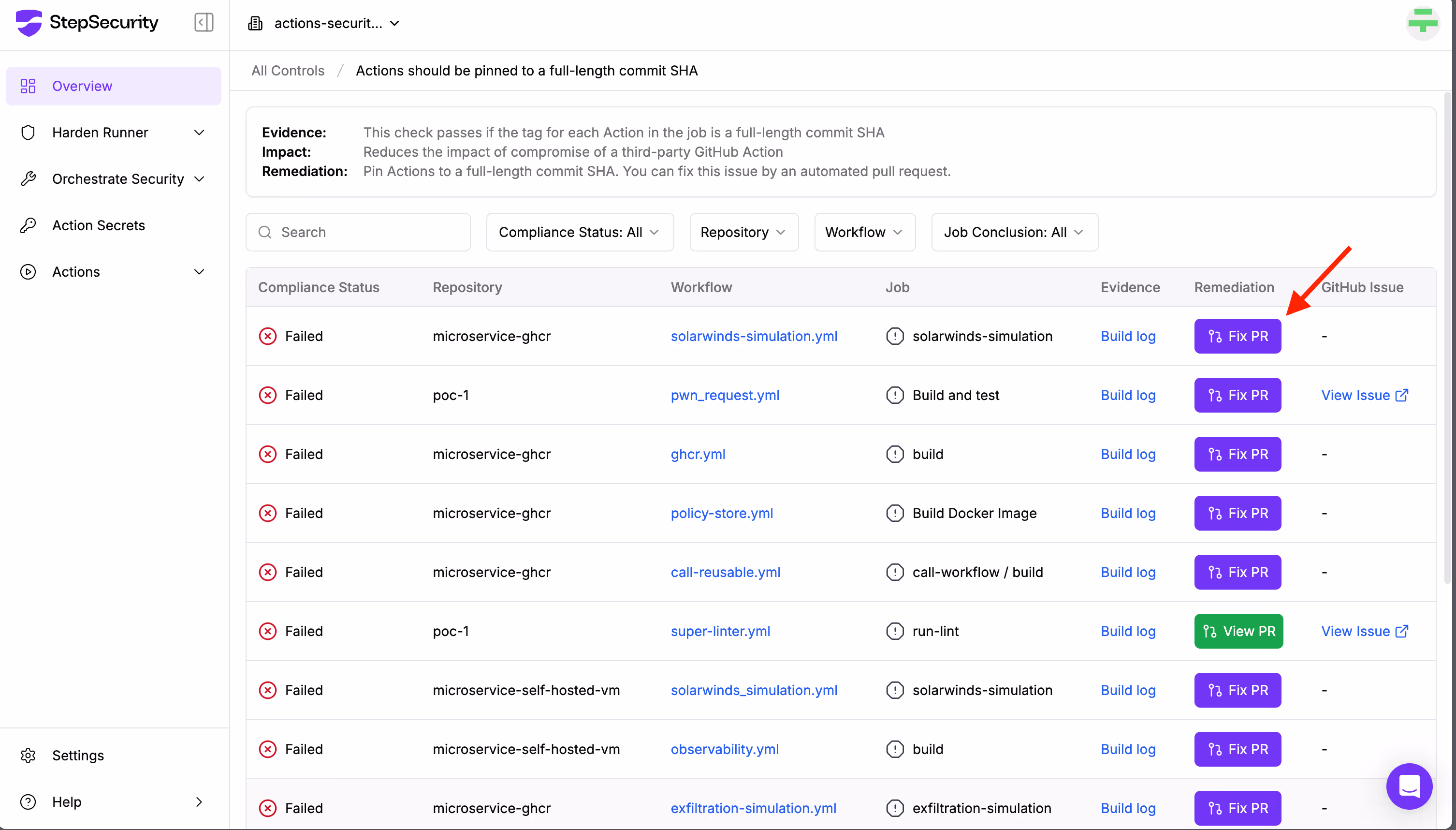This screenshot has width=1456, height=830.
Task: Click the Action Secrets key icon
Action: point(28,225)
